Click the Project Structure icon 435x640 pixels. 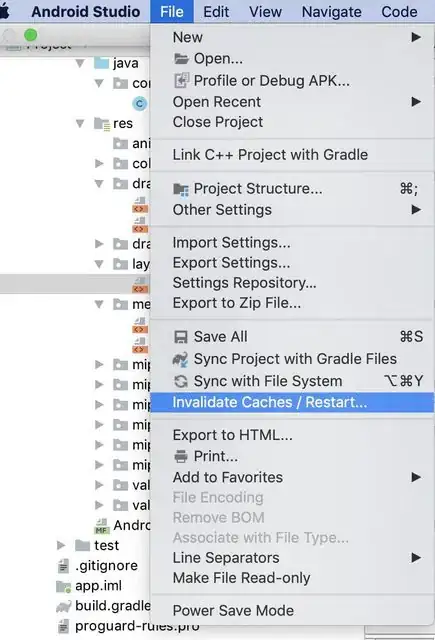tap(181, 189)
